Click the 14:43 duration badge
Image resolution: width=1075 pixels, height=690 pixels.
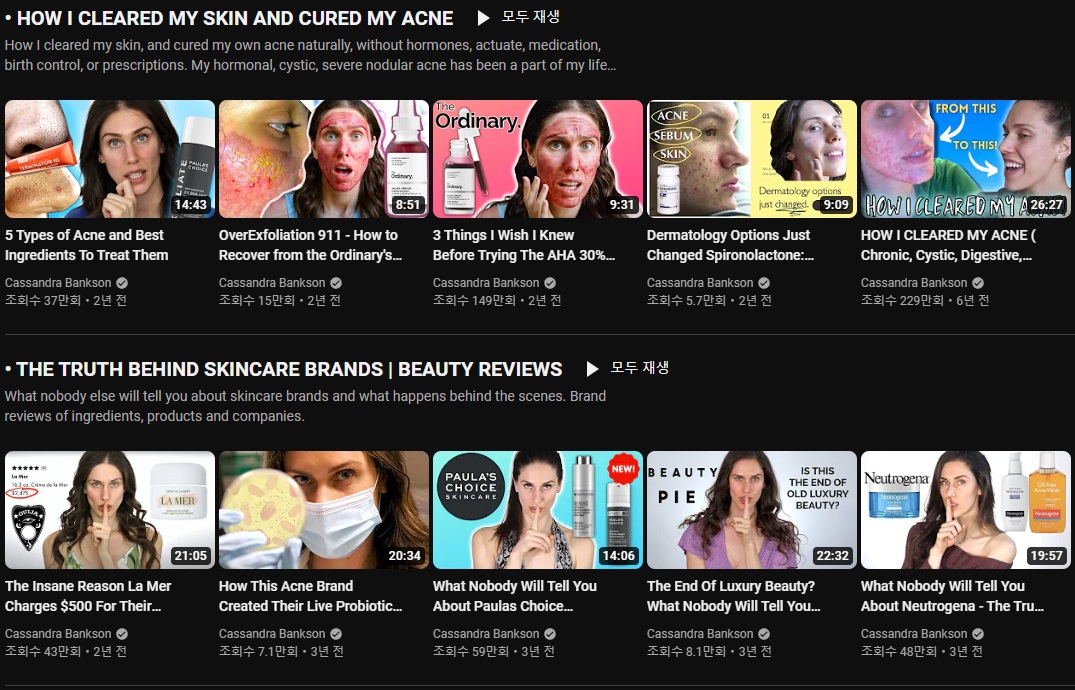191,204
